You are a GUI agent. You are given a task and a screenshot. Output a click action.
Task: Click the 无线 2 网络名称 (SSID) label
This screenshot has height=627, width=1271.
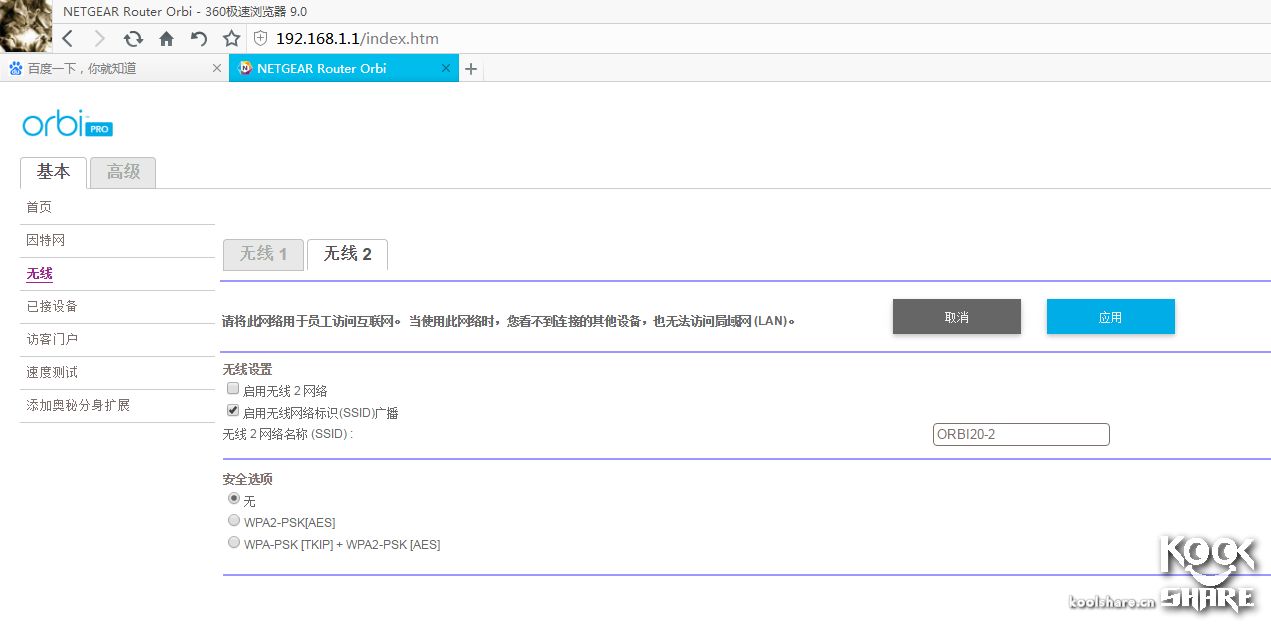pos(287,435)
